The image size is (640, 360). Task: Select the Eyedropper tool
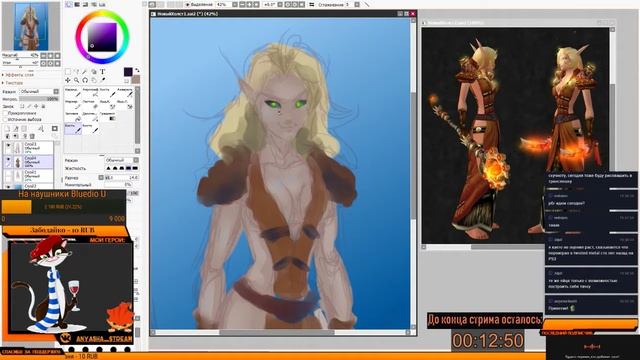pyautogui.click(x=102, y=80)
